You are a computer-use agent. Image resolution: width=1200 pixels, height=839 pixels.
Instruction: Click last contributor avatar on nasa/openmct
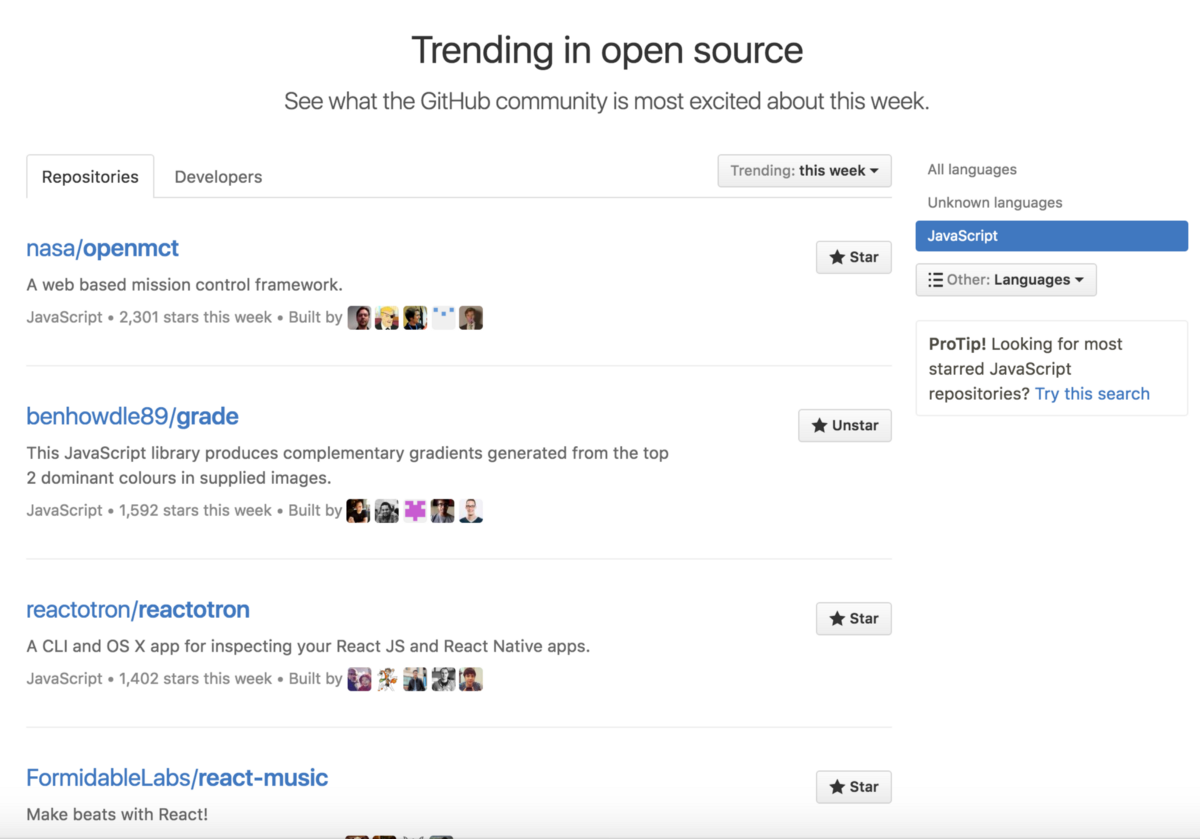pos(471,318)
